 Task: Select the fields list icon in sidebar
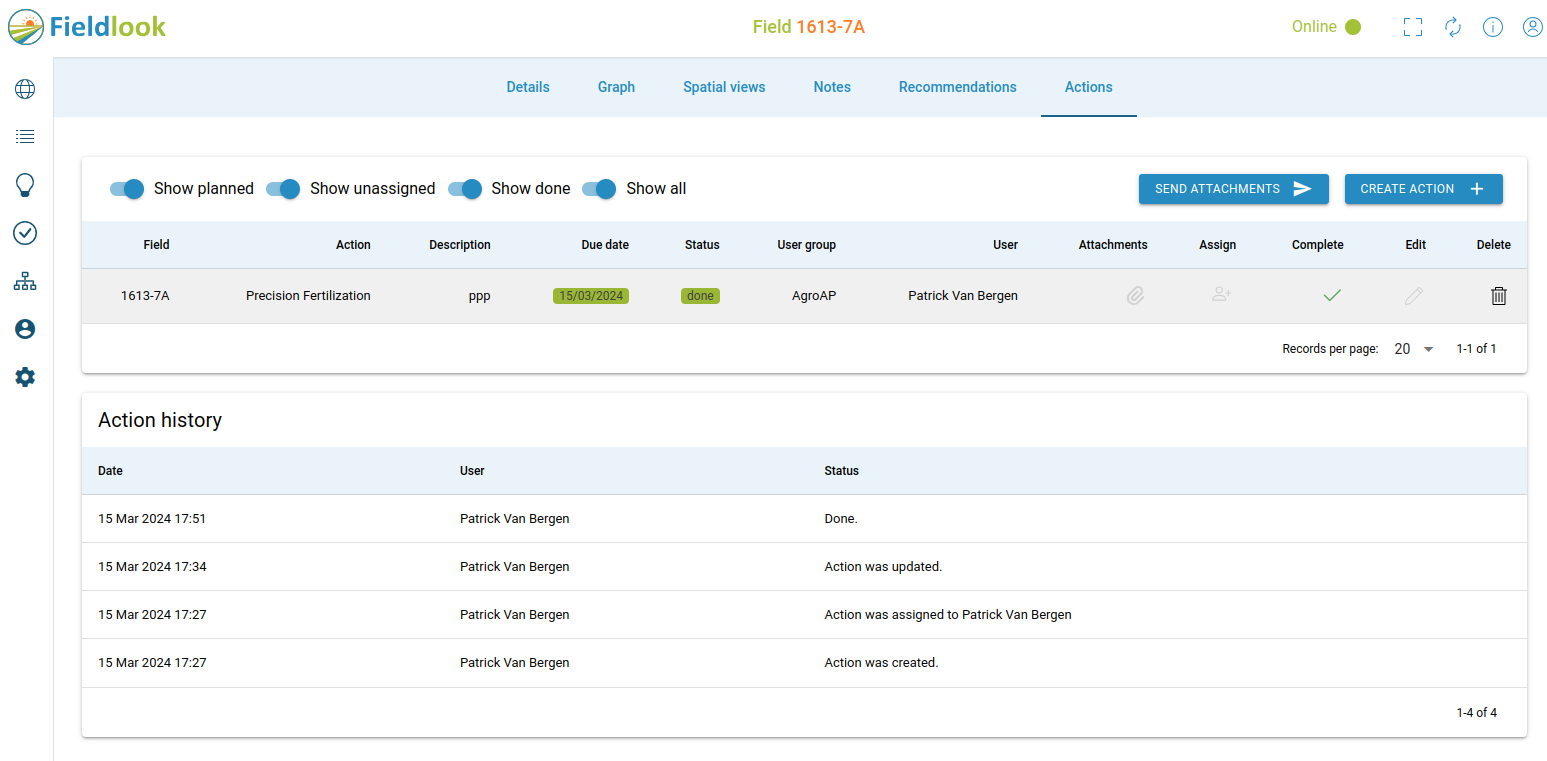pos(24,136)
